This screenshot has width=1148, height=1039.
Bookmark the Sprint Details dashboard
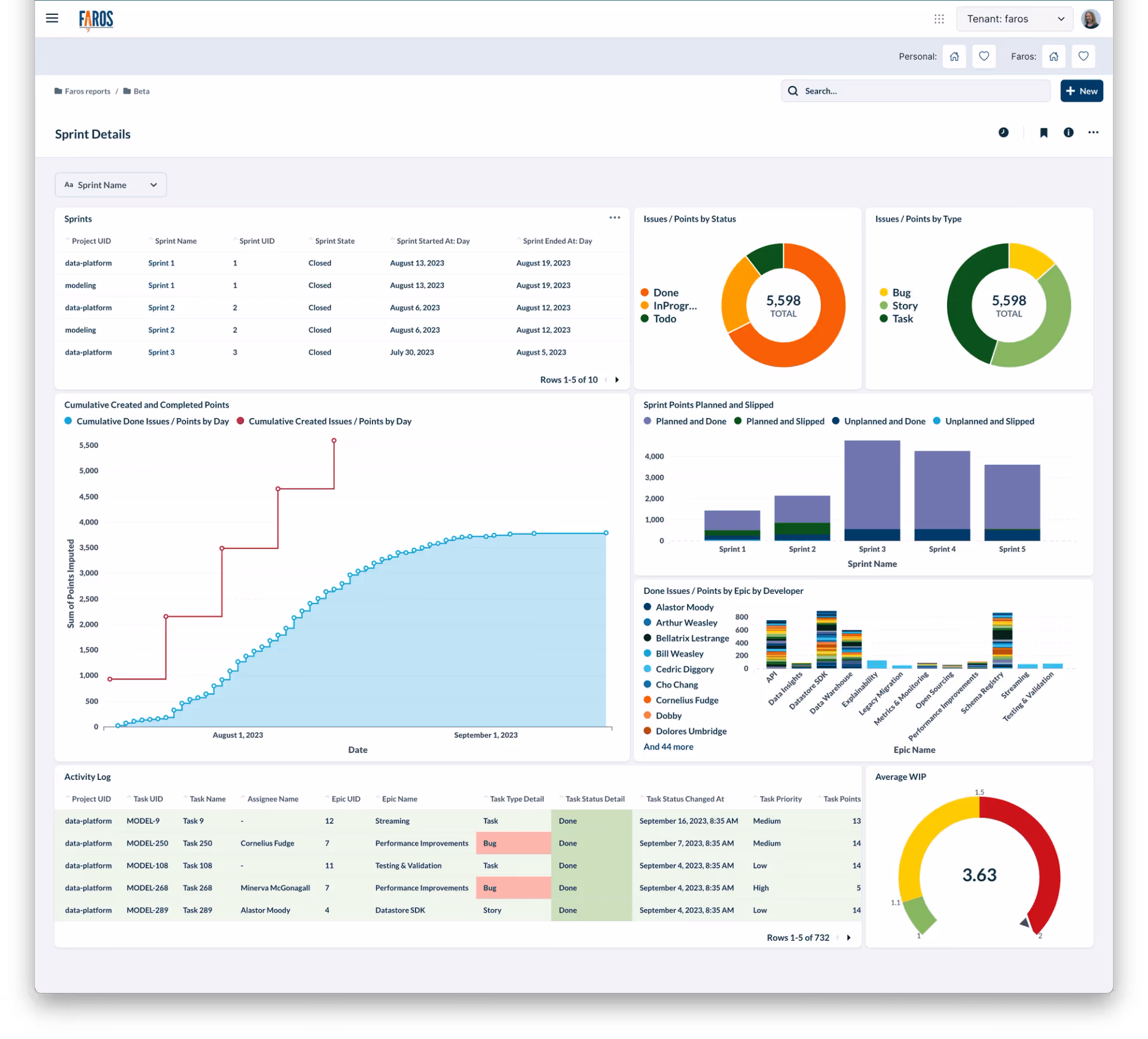coord(1043,133)
